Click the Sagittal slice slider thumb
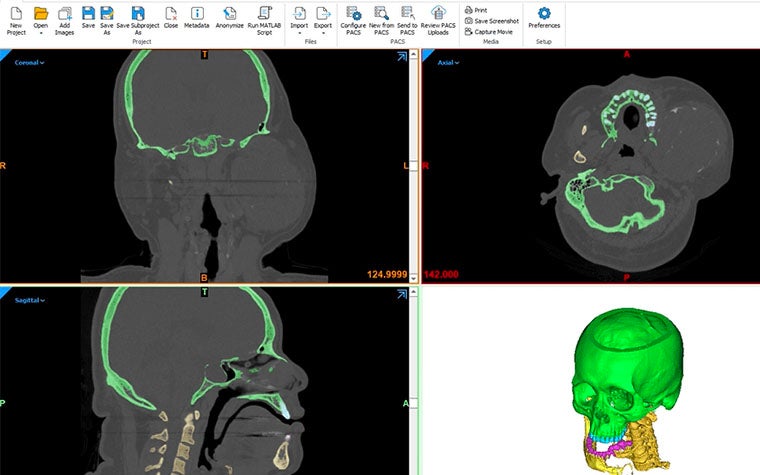Screen dimensions: 760x475 tap(413, 403)
